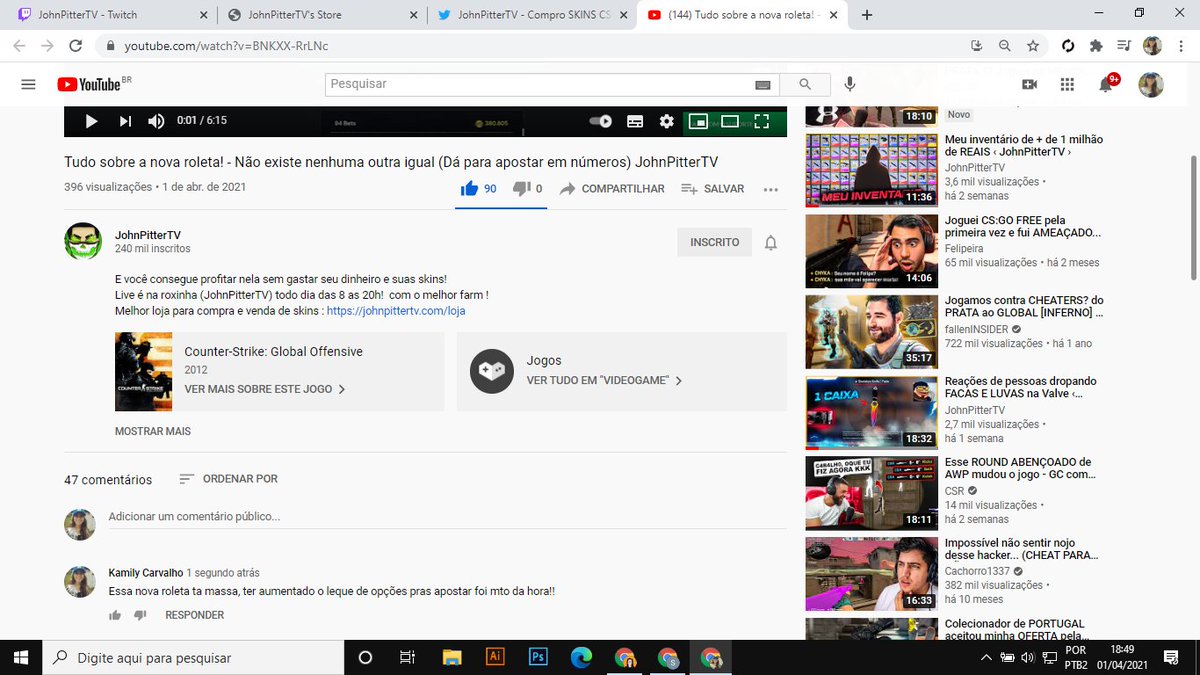Open browser extensions puzzle icon

[x=1096, y=46]
